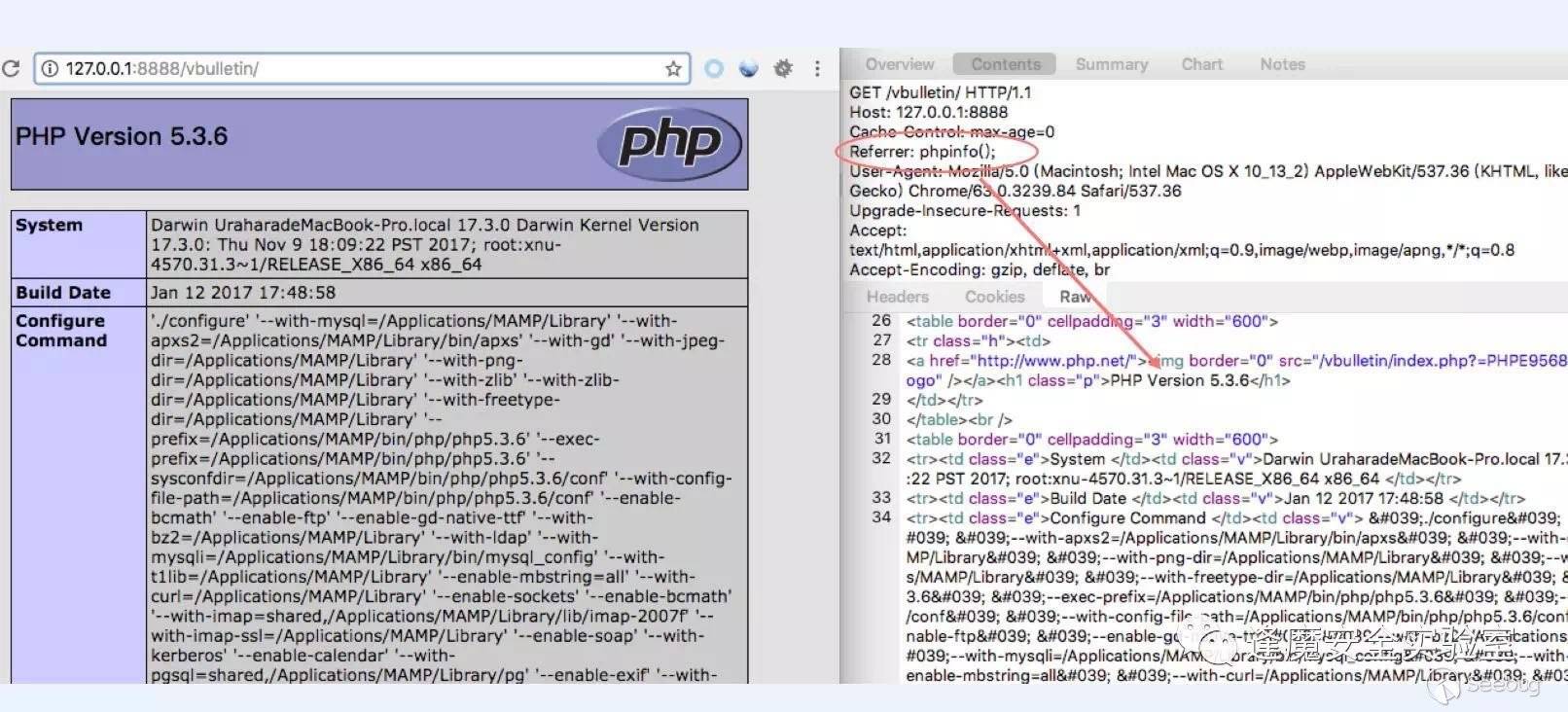Select the 'System' row label
The image size is (1568, 712).
[49, 225]
